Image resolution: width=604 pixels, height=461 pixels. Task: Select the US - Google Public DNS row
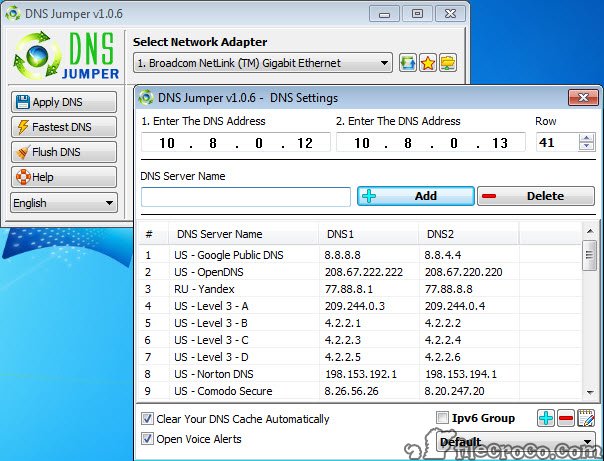coord(360,255)
